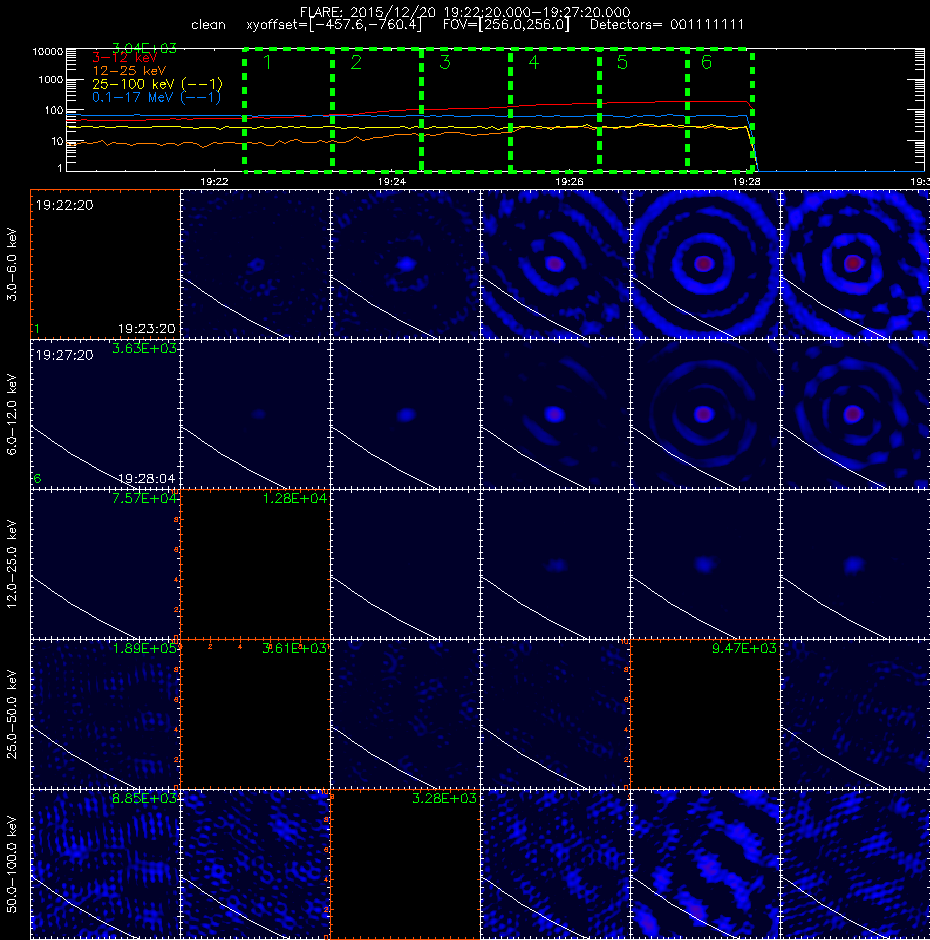Open the 3.0-6.0 keV image for interval 5
This screenshot has width=930, height=940.
[x=705, y=264]
